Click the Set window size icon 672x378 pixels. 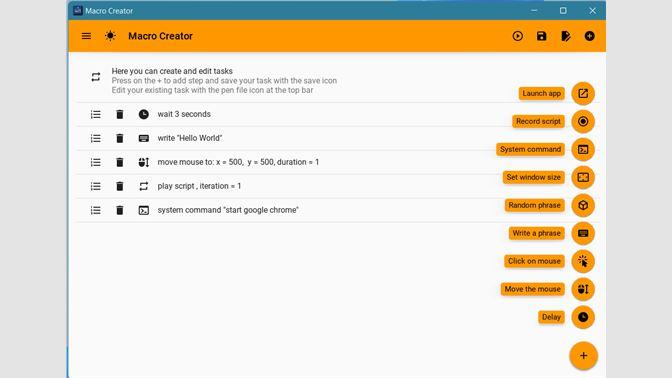coord(583,177)
